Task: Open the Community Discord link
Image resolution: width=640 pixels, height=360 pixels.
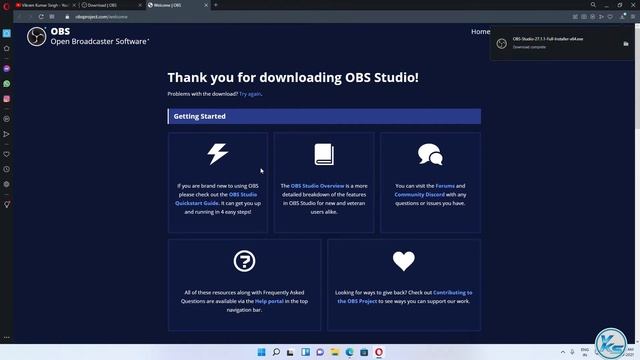Action: (x=420, y=195)
